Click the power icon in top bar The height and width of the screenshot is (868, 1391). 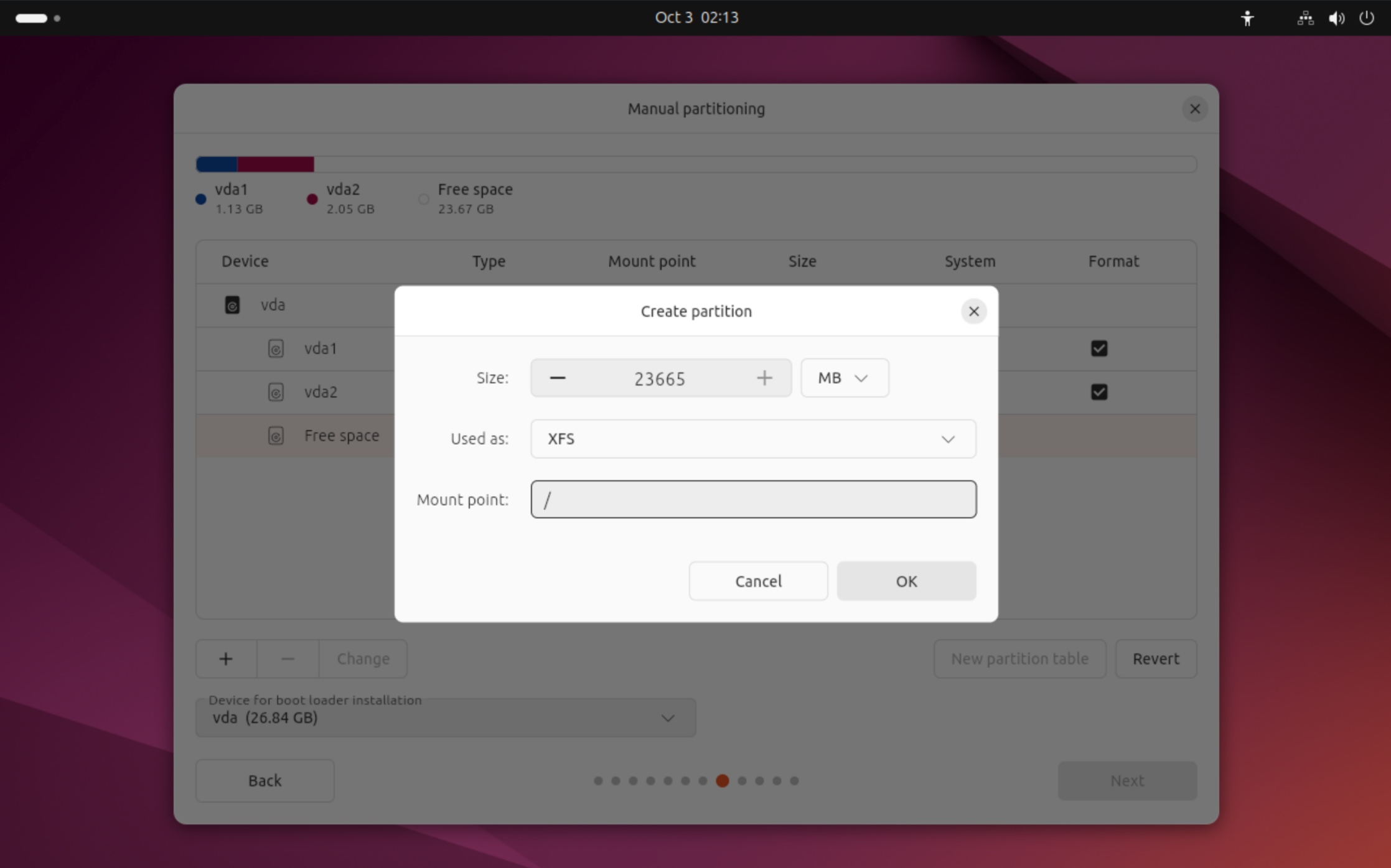(x=1366, y=18)
